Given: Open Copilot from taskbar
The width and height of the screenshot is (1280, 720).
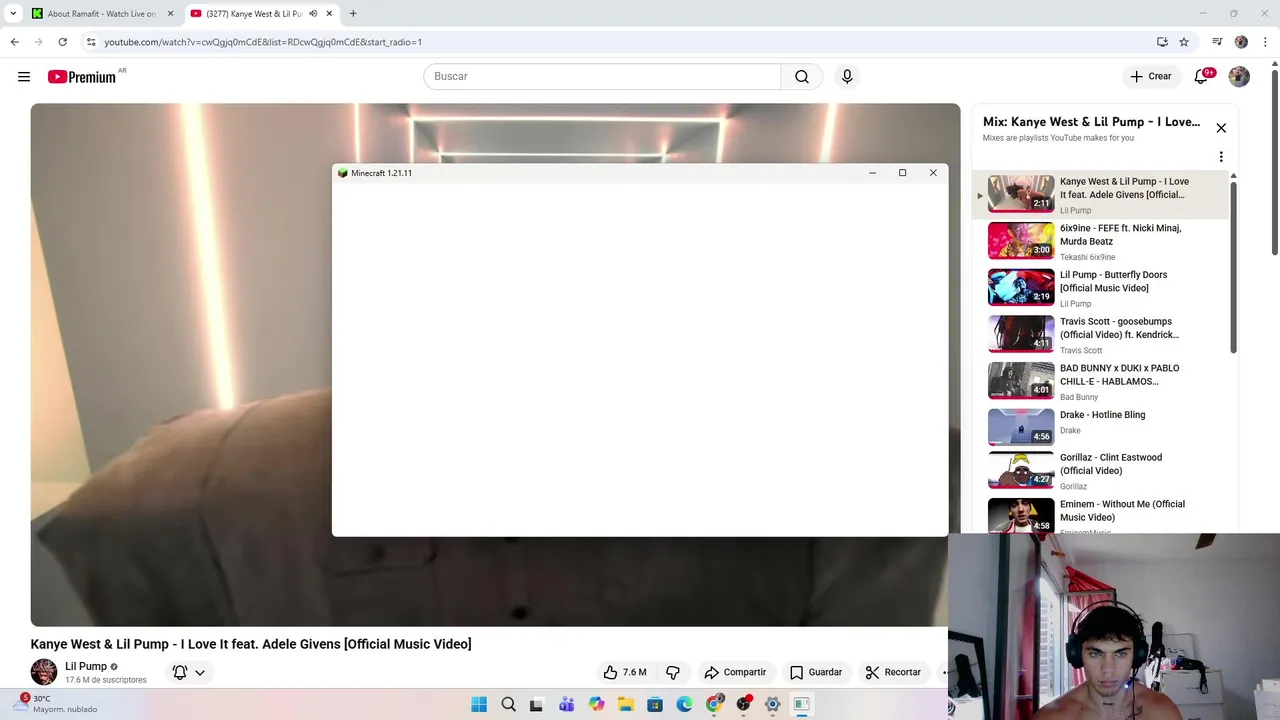Looking at the screenshot, I should [x=597, y=704].
